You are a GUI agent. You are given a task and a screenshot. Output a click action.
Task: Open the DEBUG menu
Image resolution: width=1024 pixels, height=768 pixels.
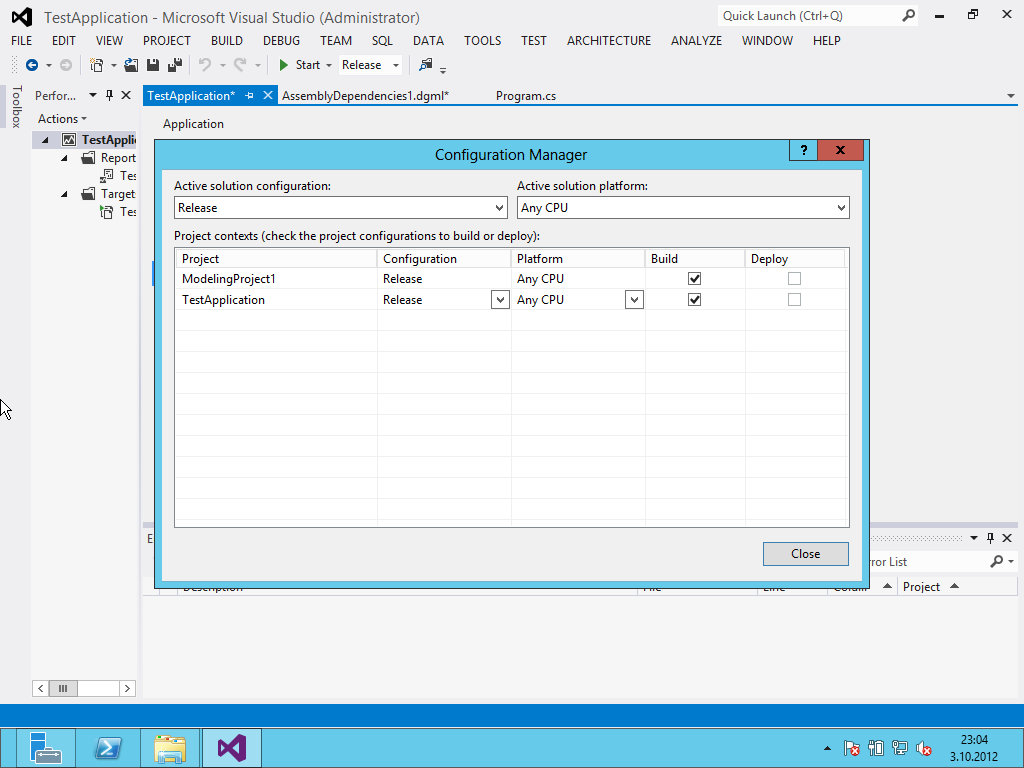point(281,40)
